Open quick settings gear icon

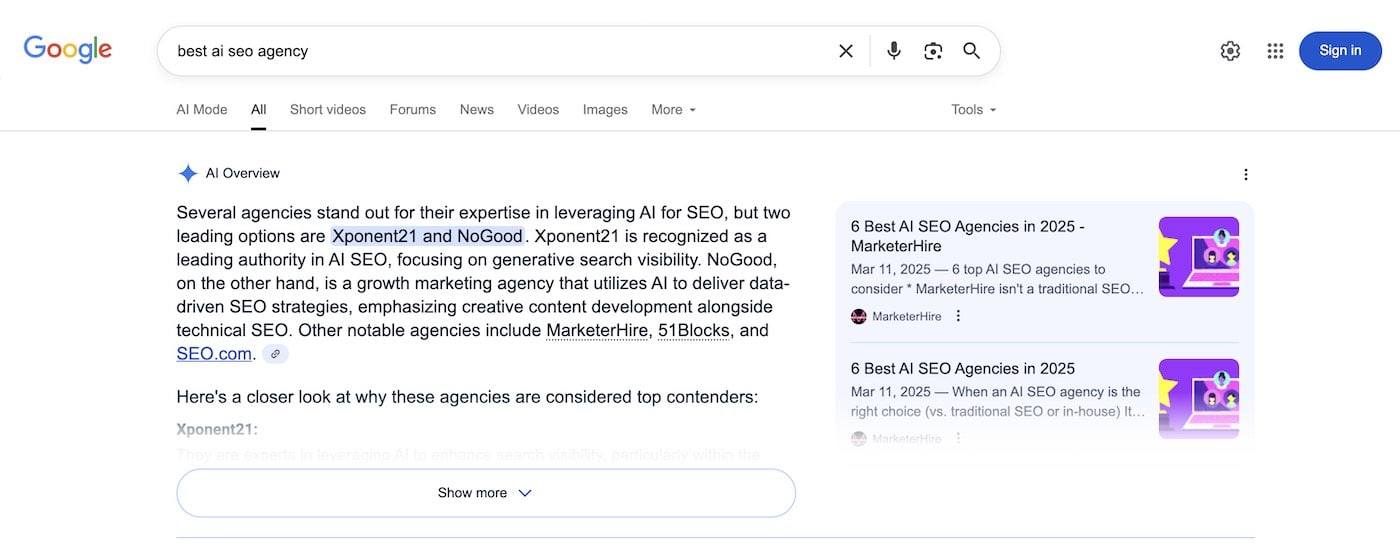coord(1230,51)
